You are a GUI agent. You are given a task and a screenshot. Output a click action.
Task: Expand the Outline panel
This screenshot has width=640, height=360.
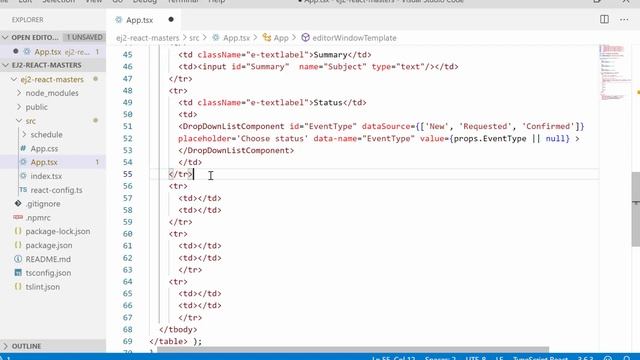pyautogui.click(x=53, y=346)
